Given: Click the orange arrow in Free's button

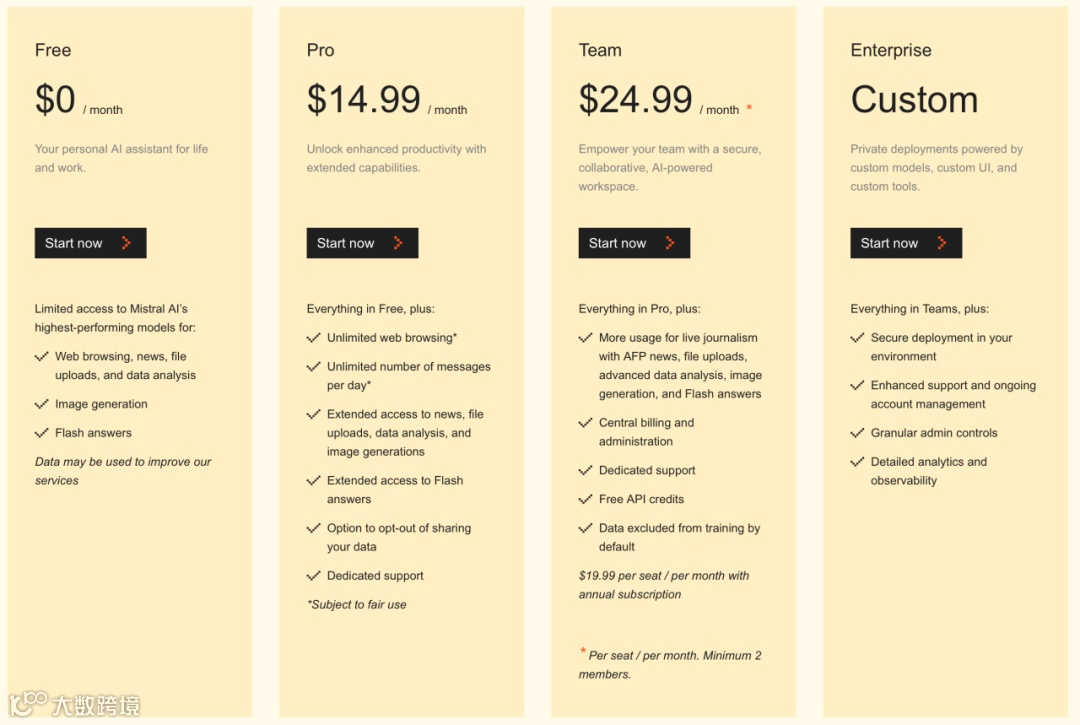Looking at the screenshot, I should coord(126,243).
